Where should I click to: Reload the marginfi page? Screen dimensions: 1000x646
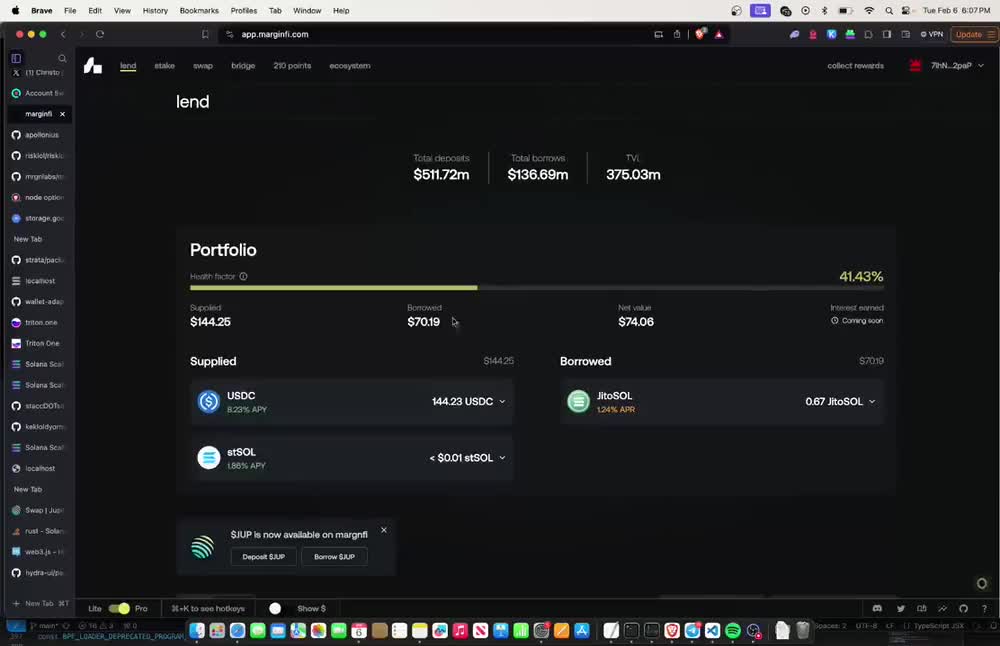tap(100, 34)
